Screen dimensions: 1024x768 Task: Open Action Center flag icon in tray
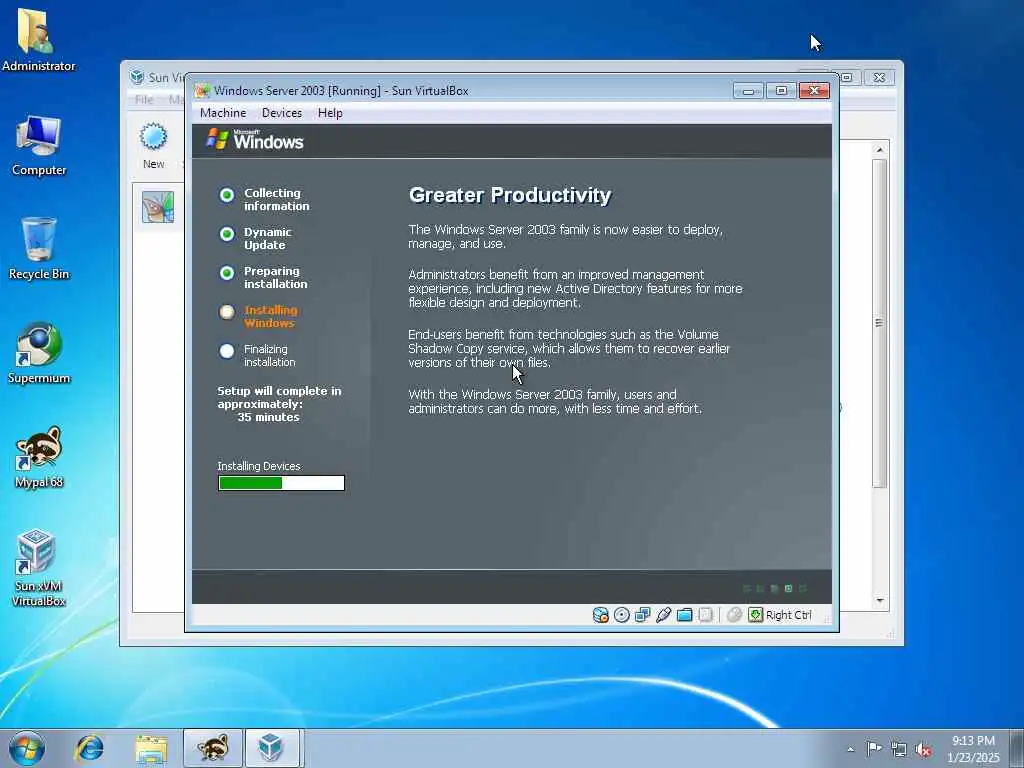874,748
